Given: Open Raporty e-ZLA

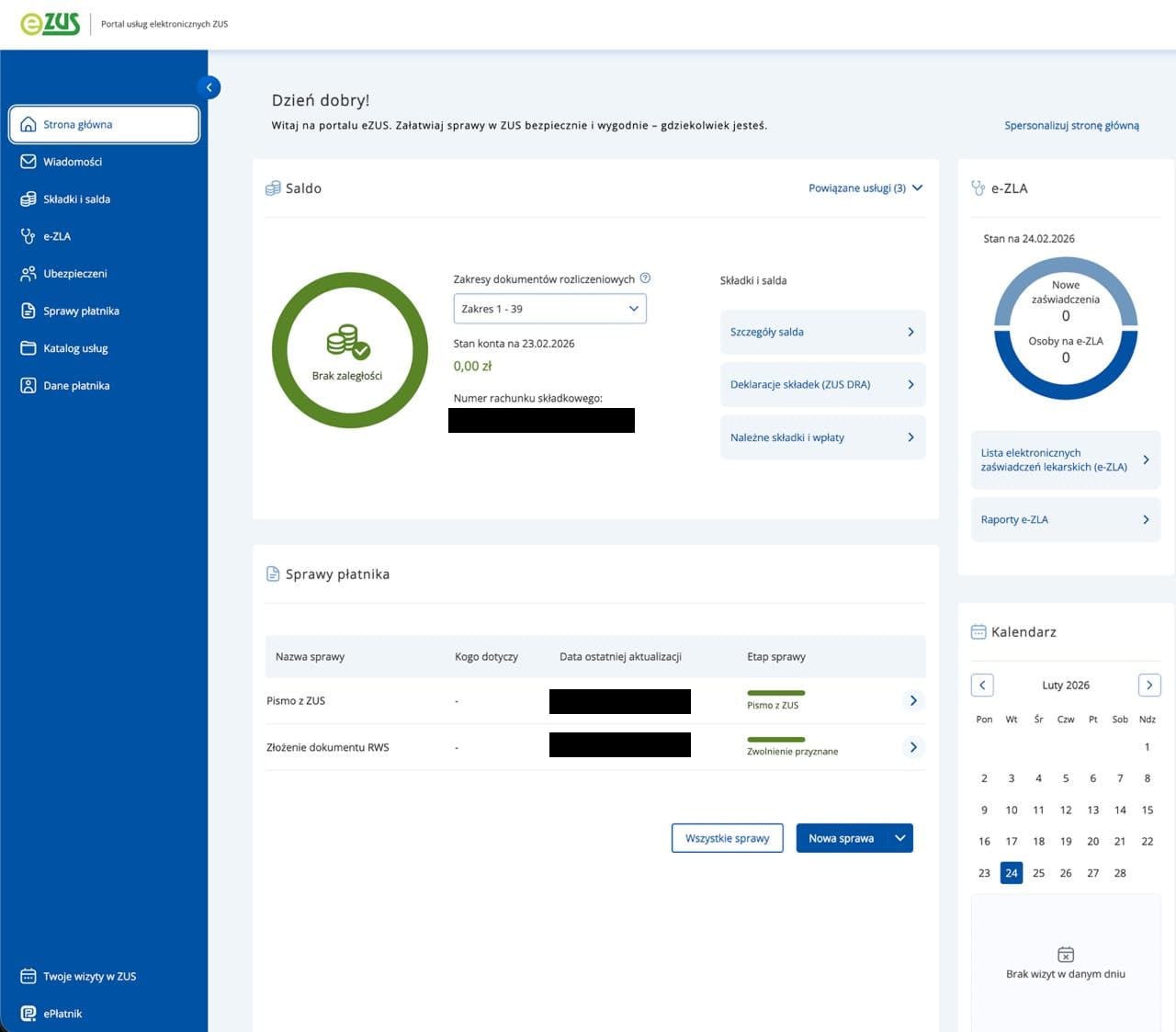Looking at the screenshot, I should click(x=1066, y=519).
